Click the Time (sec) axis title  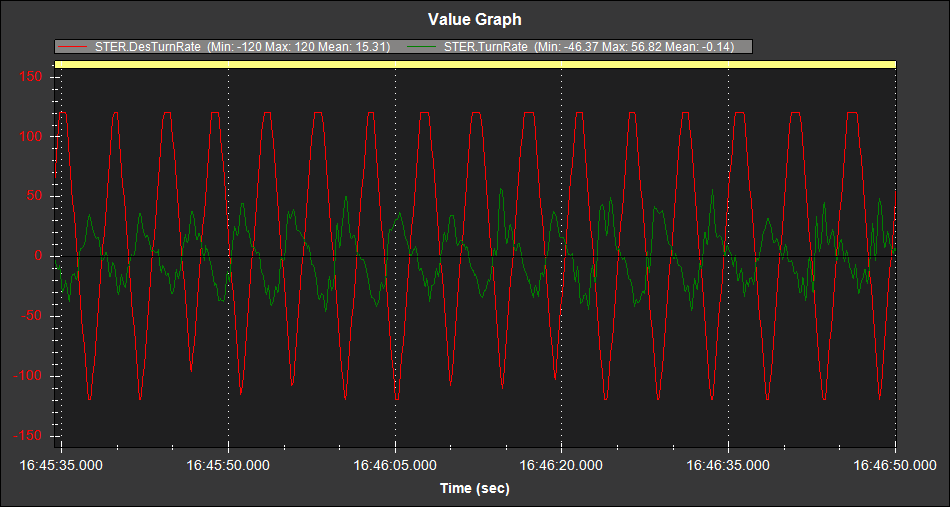[474, 488]
